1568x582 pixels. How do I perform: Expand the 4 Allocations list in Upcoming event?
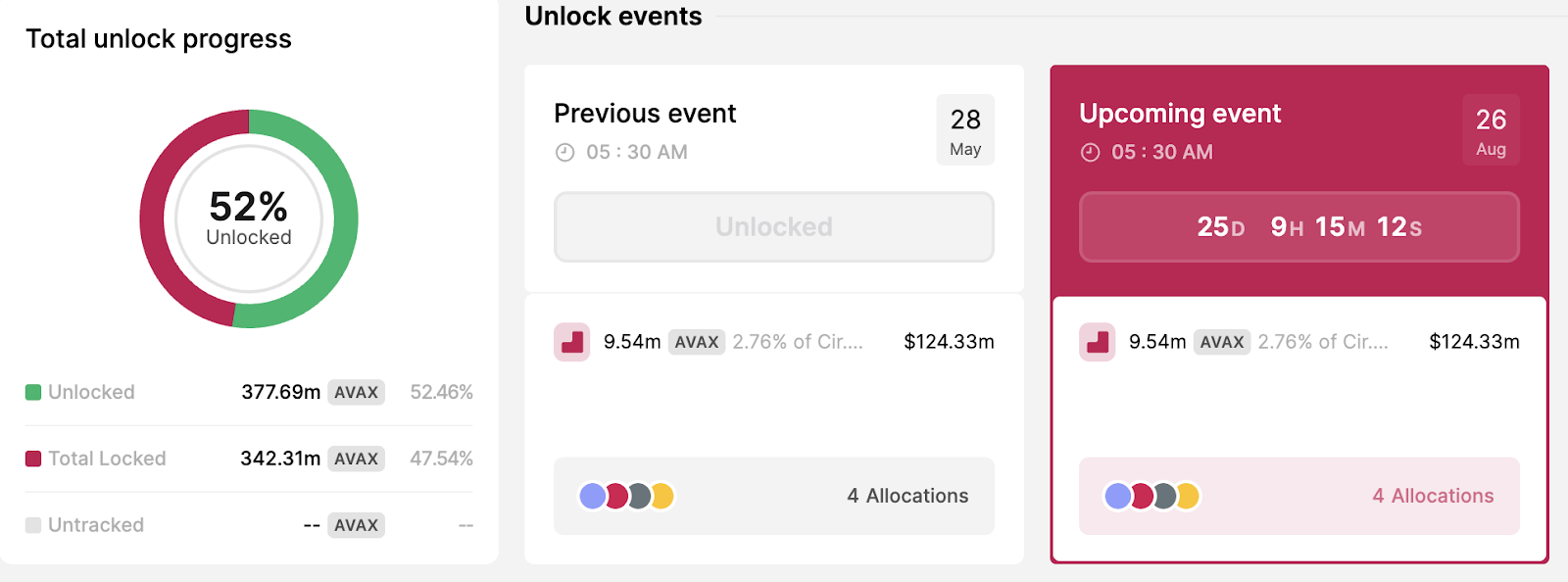click(x=1431, y=497)
